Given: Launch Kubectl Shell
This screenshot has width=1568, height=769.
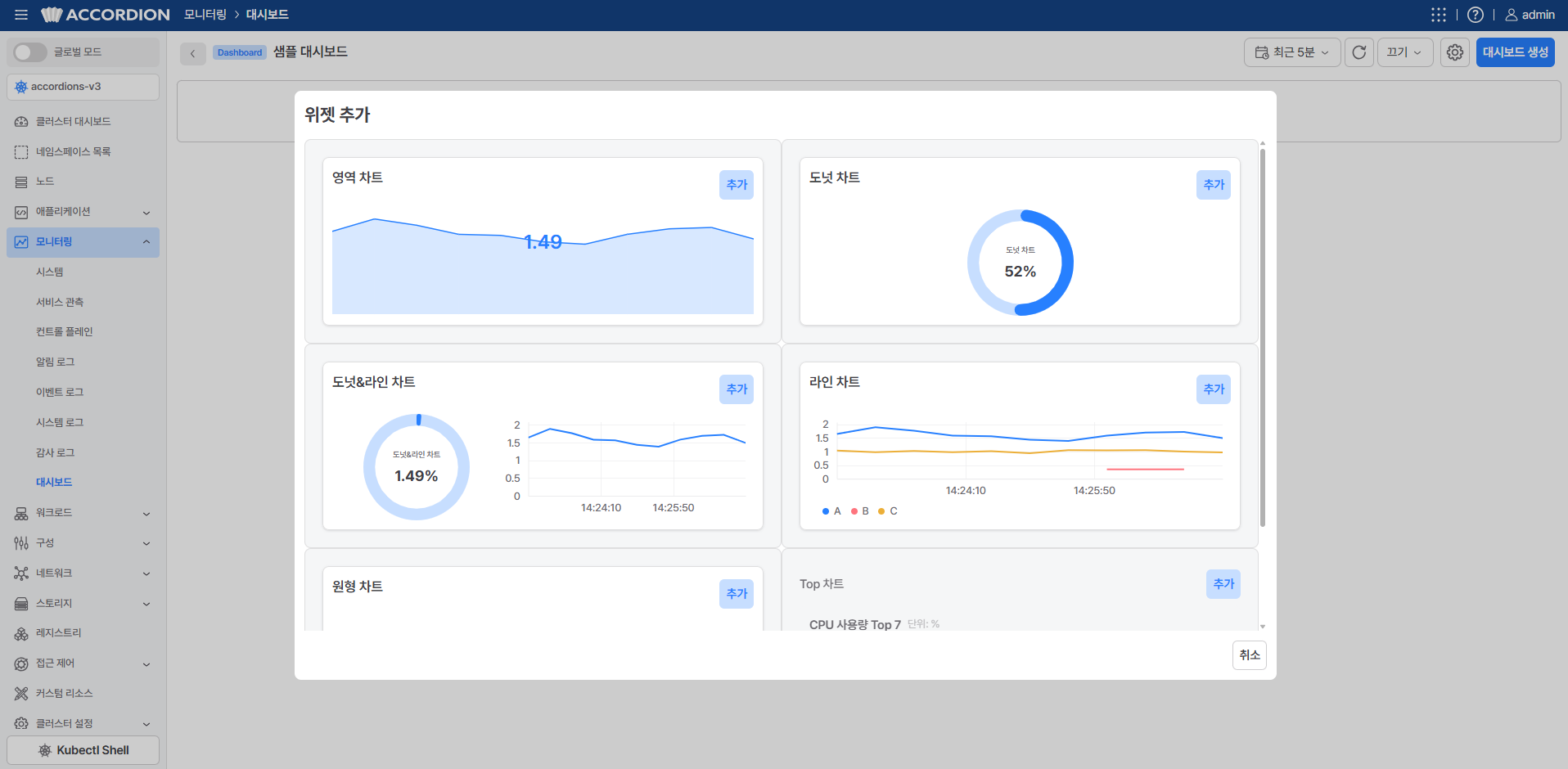Looking at the screenshot, I should (x=83, y=750).
